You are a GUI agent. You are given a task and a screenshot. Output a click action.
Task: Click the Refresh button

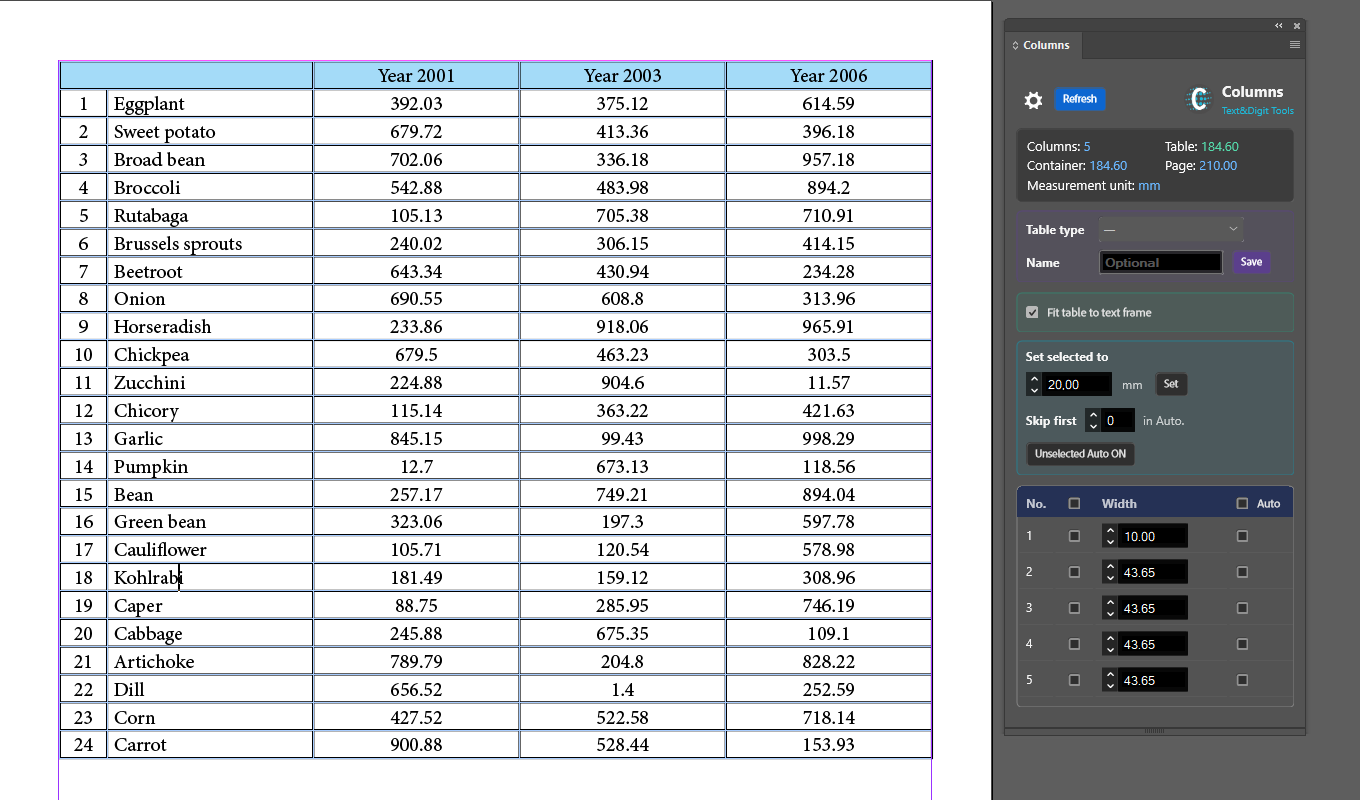(x=1080, y=99)
